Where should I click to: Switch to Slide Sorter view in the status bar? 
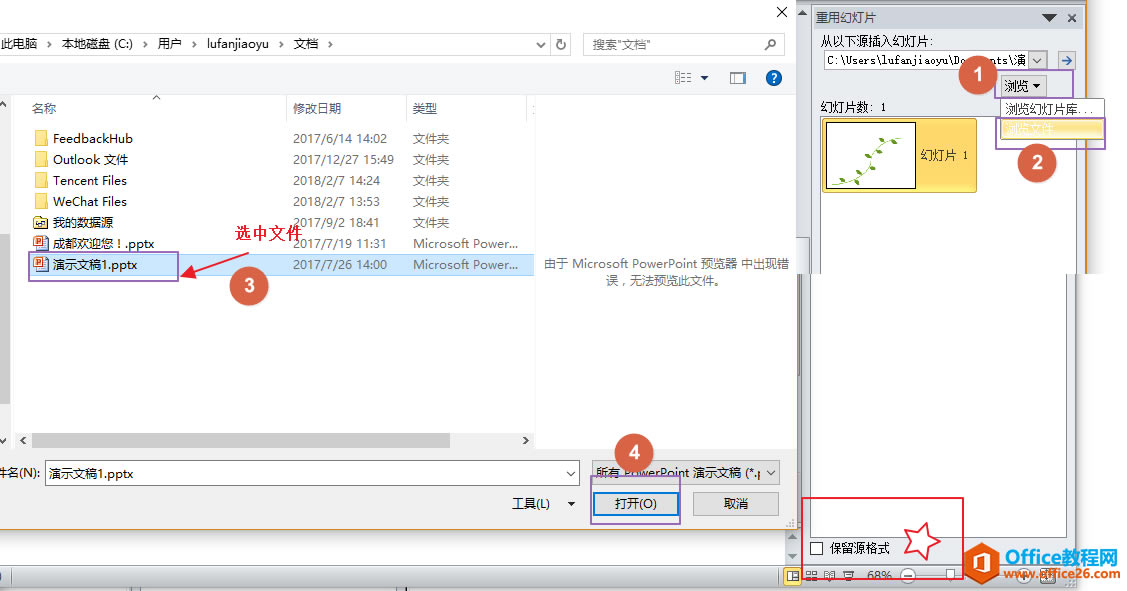point(811,575)
